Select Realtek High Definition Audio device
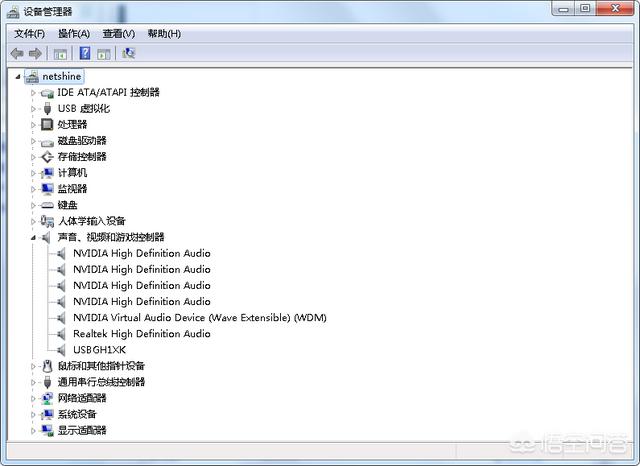Image resolution: width=640 pixels, height=466 pixels. [142, 334]
